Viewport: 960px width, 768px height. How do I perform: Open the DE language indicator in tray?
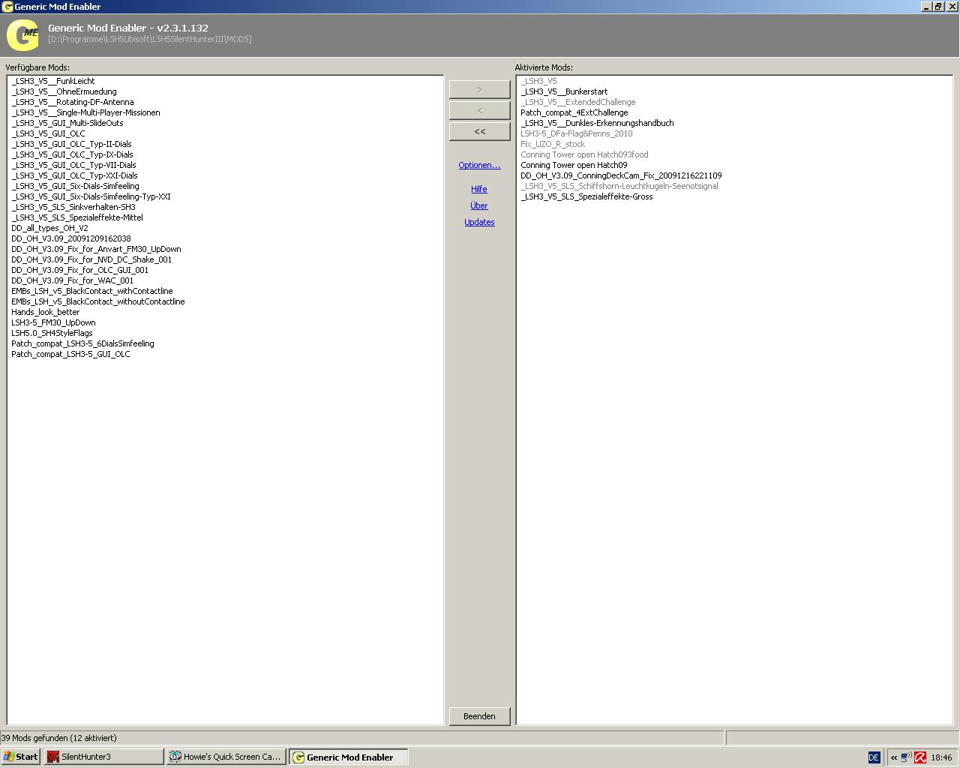point(874,758)
